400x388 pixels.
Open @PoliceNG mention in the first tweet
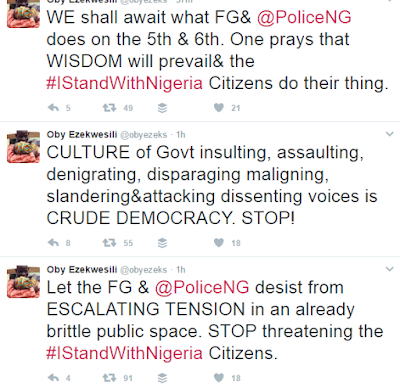[304, 17]
